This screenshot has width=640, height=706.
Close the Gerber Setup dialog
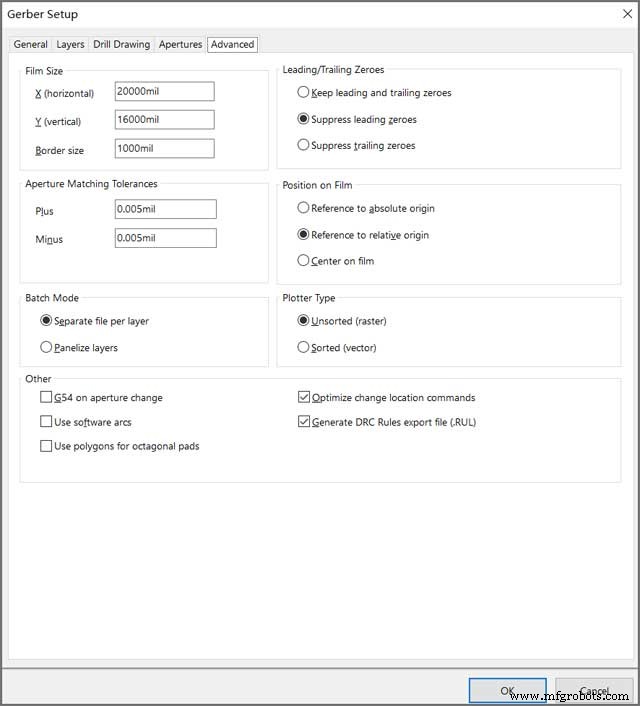pyautogui.click(x=626, y=14)
